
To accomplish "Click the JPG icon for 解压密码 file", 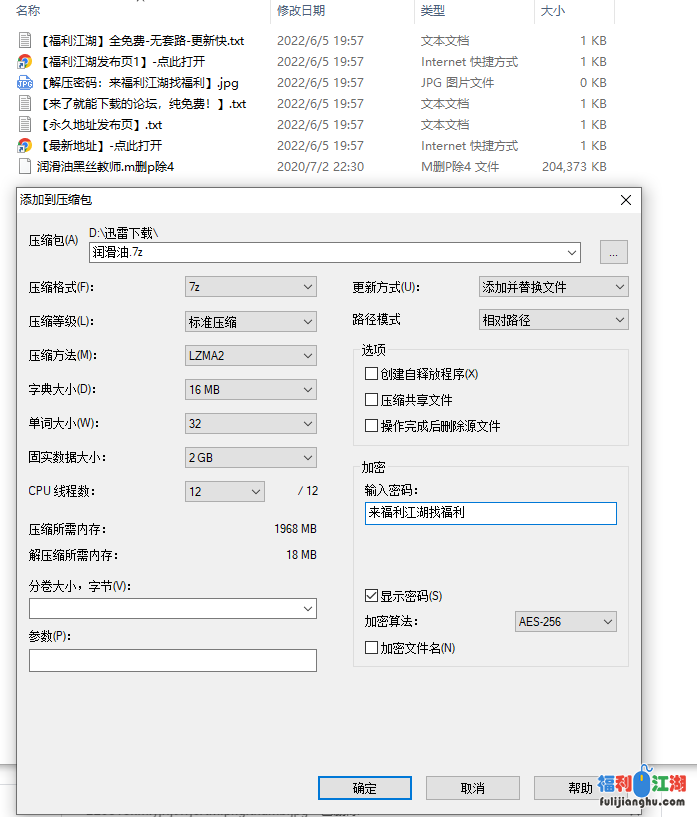I will point(26,83).
